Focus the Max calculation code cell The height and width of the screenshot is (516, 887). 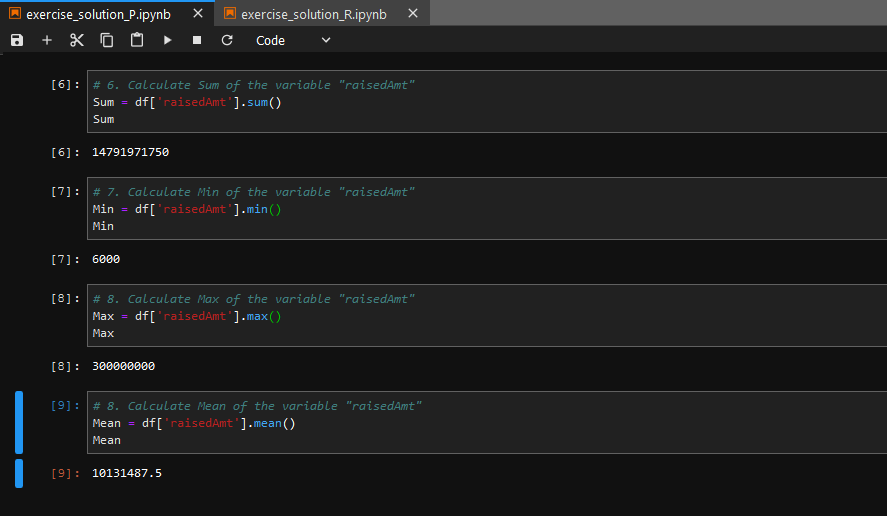tap(486, 316)
